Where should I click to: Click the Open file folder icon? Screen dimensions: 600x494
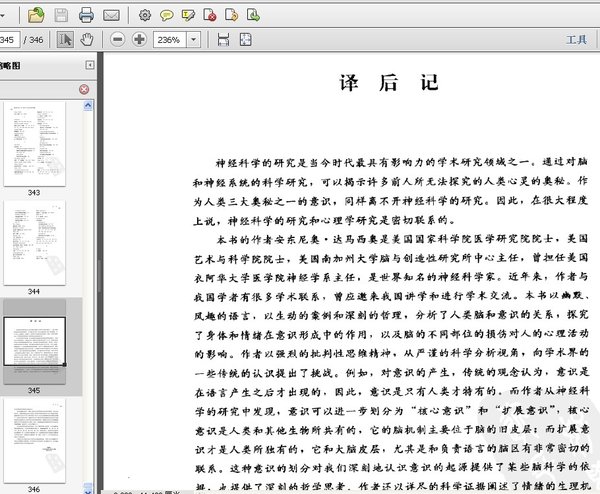[x=36, y=15]
